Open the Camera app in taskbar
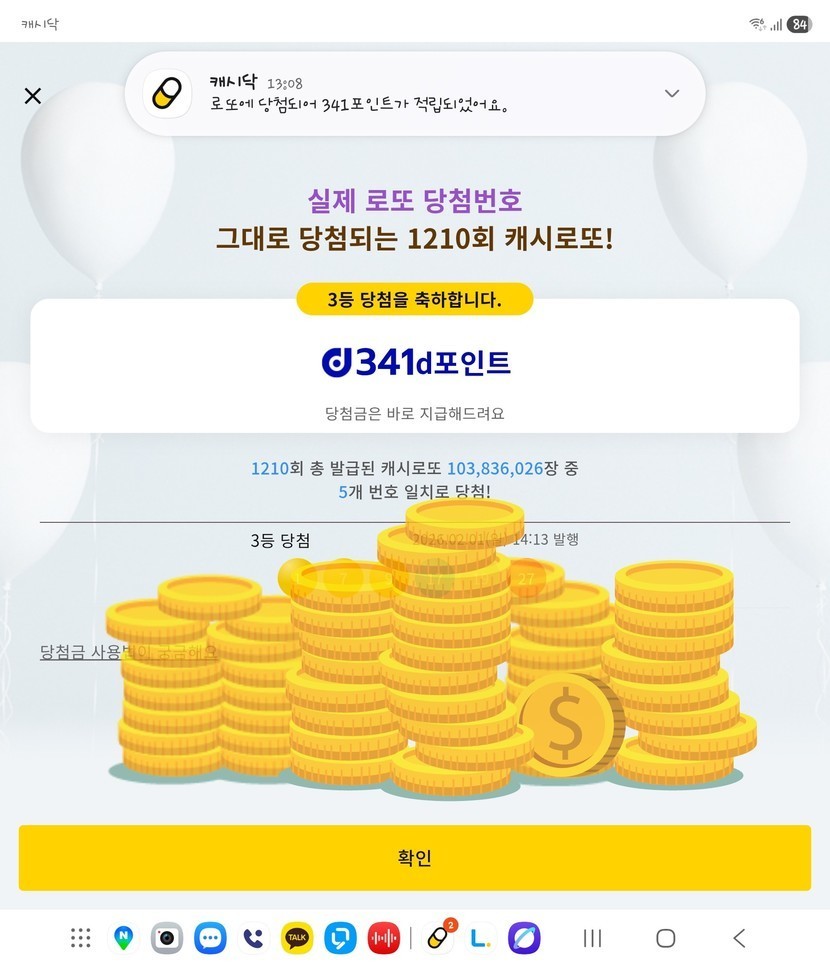Viewport: 830px width, 966px height. click(x=167, y=938)
